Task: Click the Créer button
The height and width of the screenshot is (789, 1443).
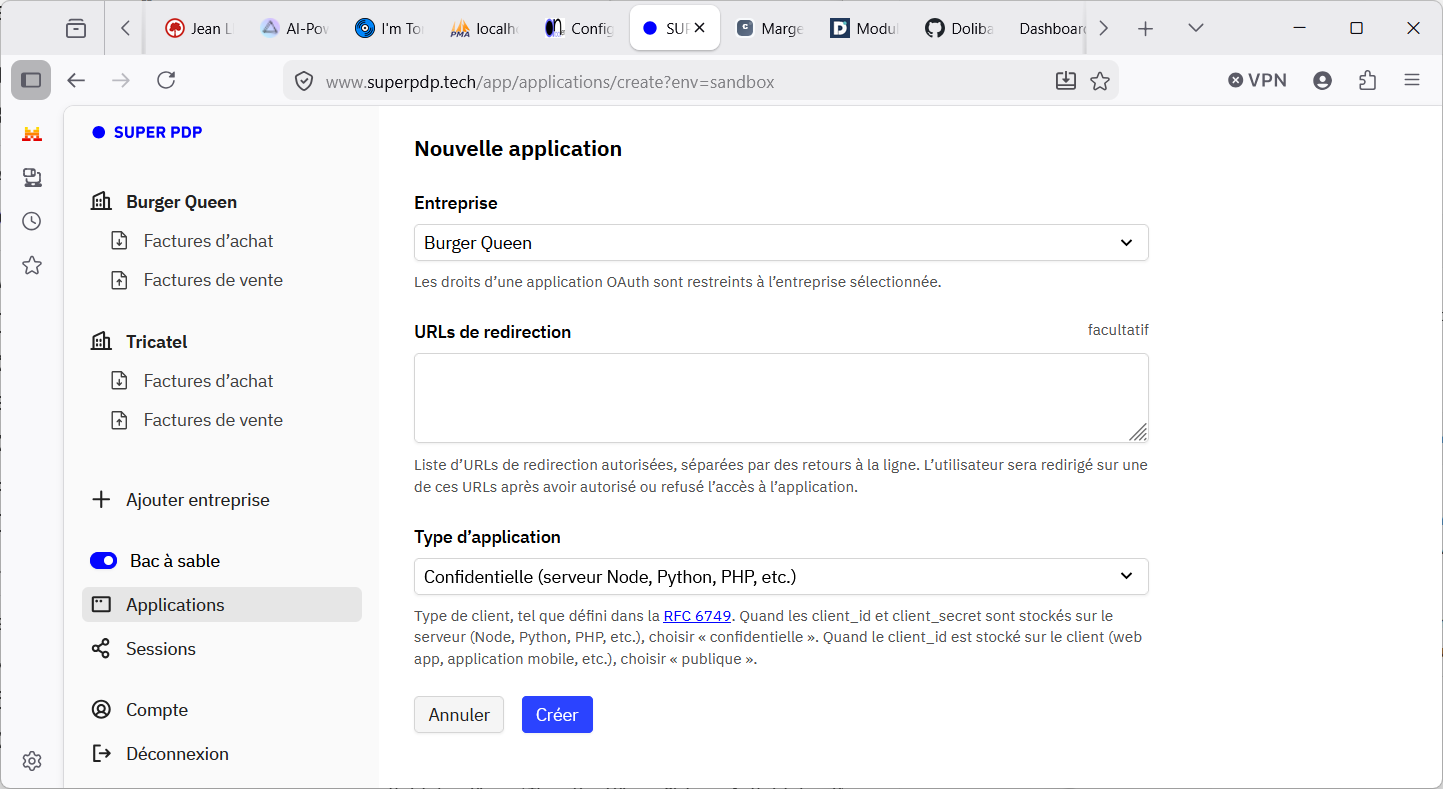Action: pyautogui.click(x=557, y=715)
